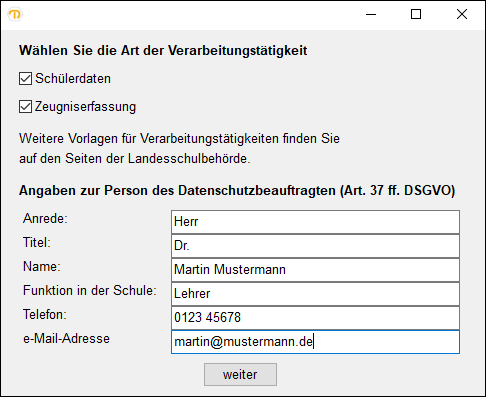Click the Anrede: label
The width and height of the screenshot is (486, 397).
click(x=45, y=219)
